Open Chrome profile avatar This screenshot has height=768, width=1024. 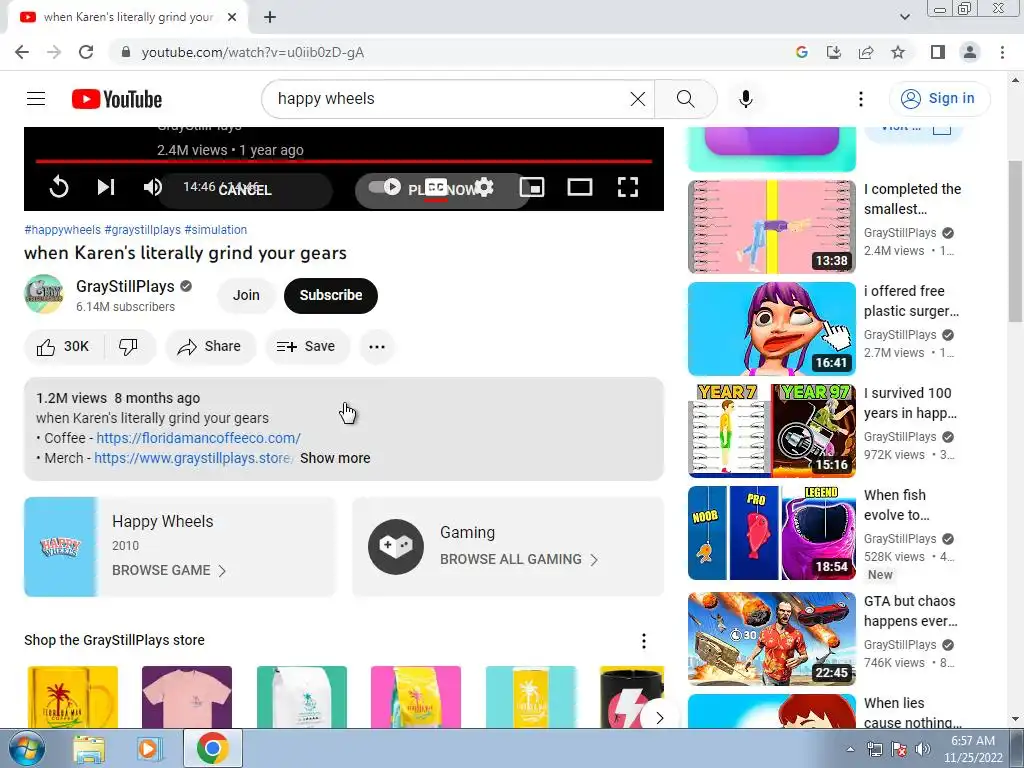point(970,52)
